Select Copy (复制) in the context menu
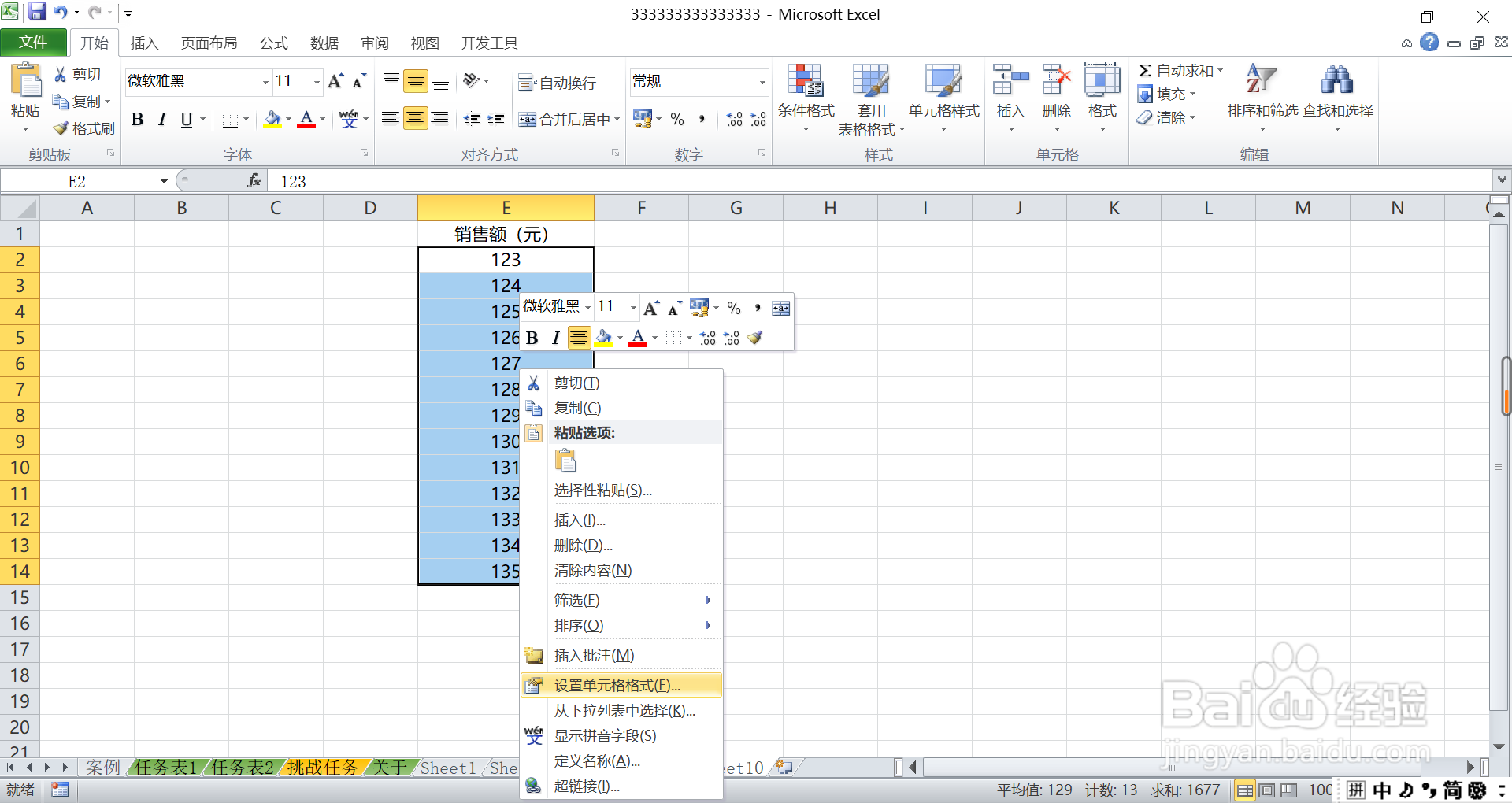Image resolution: width=1512 pixels, height=803 pixels. coord(621,409)
